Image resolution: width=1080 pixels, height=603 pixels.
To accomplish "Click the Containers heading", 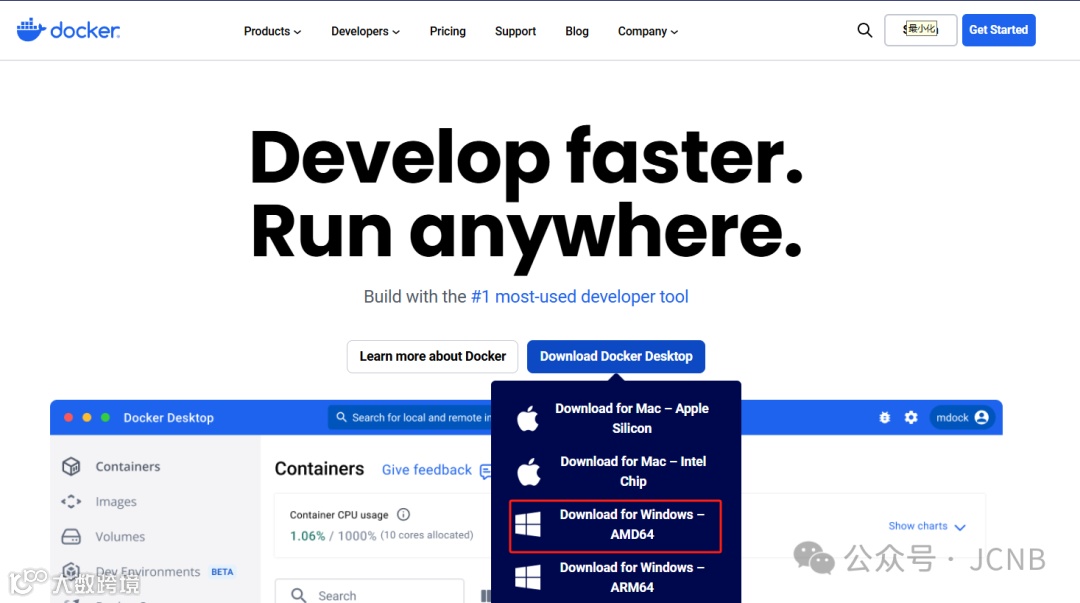I will tap(319, 469).
